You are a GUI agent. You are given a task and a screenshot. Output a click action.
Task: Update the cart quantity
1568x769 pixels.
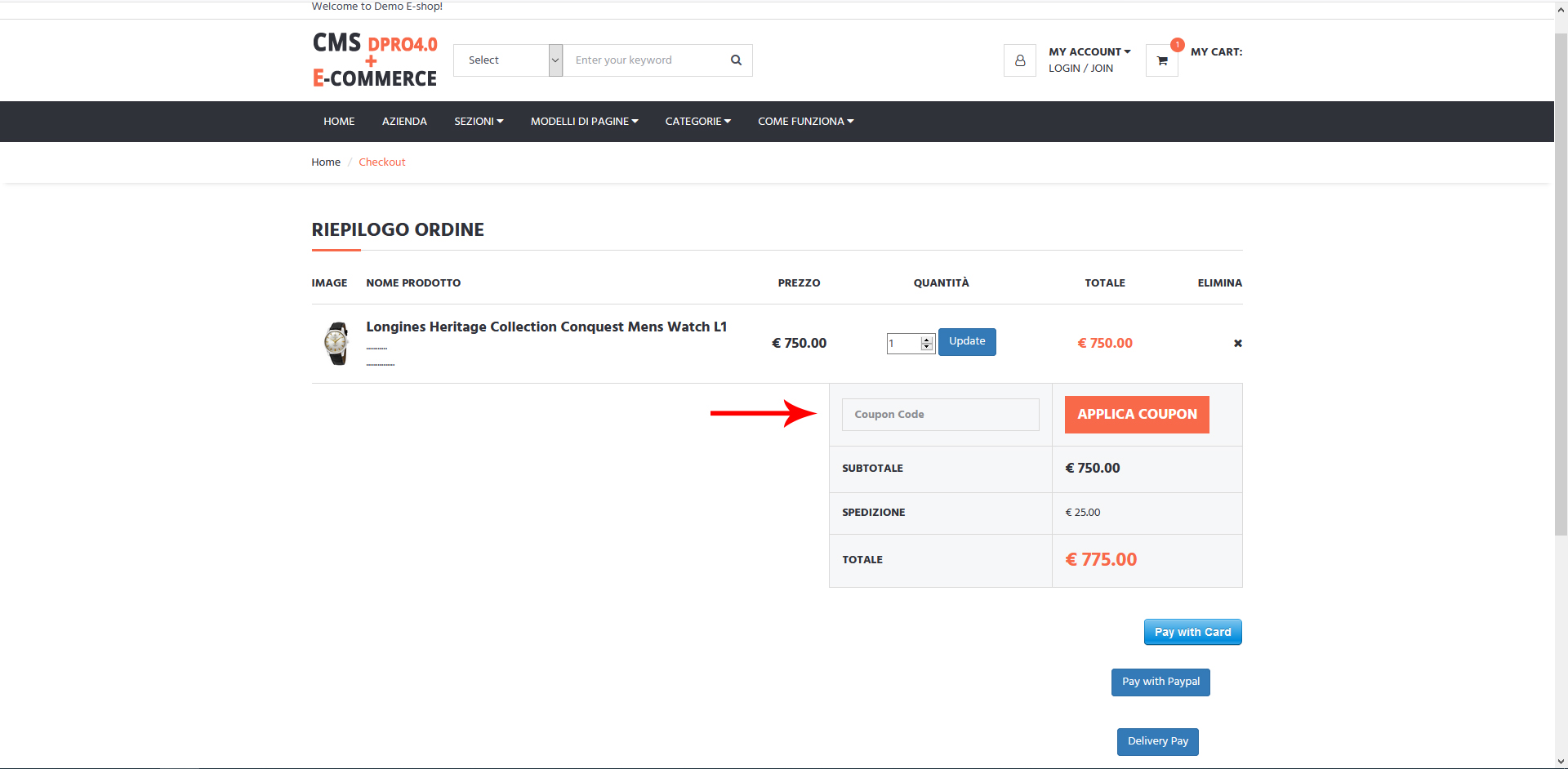click(967, 341)
